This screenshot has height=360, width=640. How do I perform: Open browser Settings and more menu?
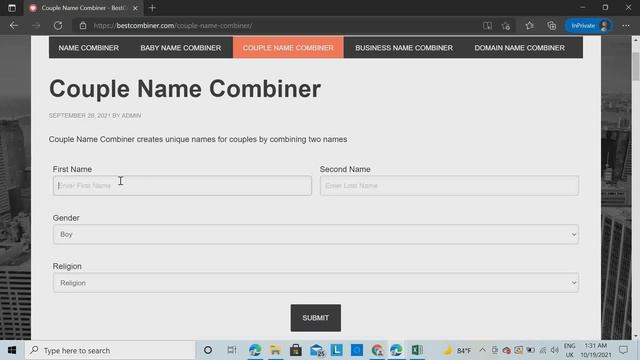(x=626, y=25)
